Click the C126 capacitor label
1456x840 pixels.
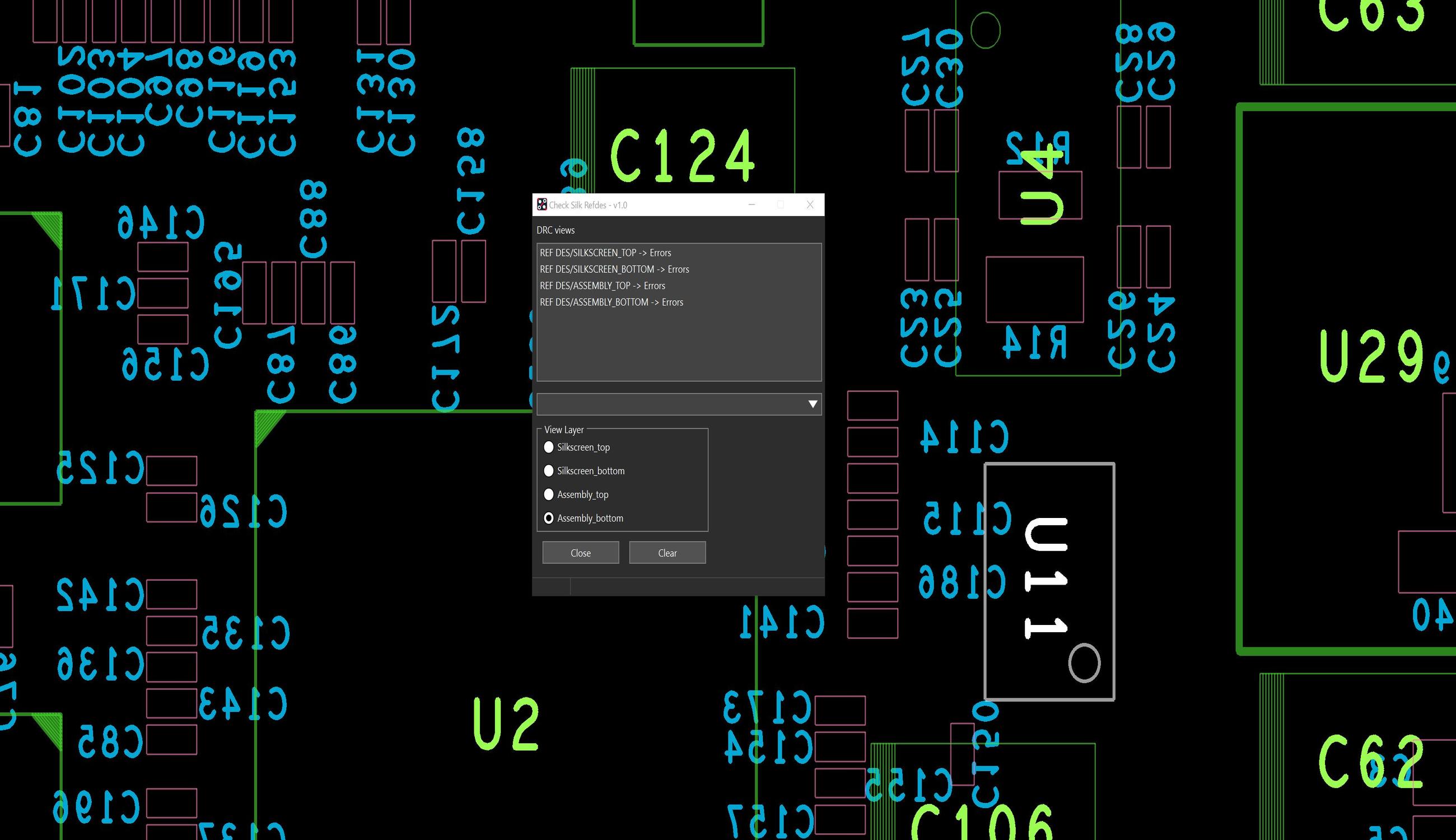[x=244, y=511]
